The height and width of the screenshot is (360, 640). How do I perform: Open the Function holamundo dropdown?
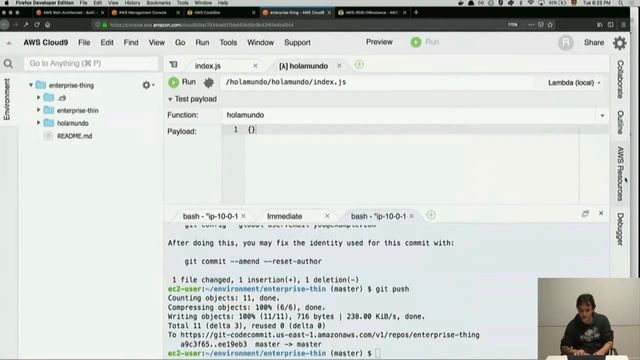point(602,116)
